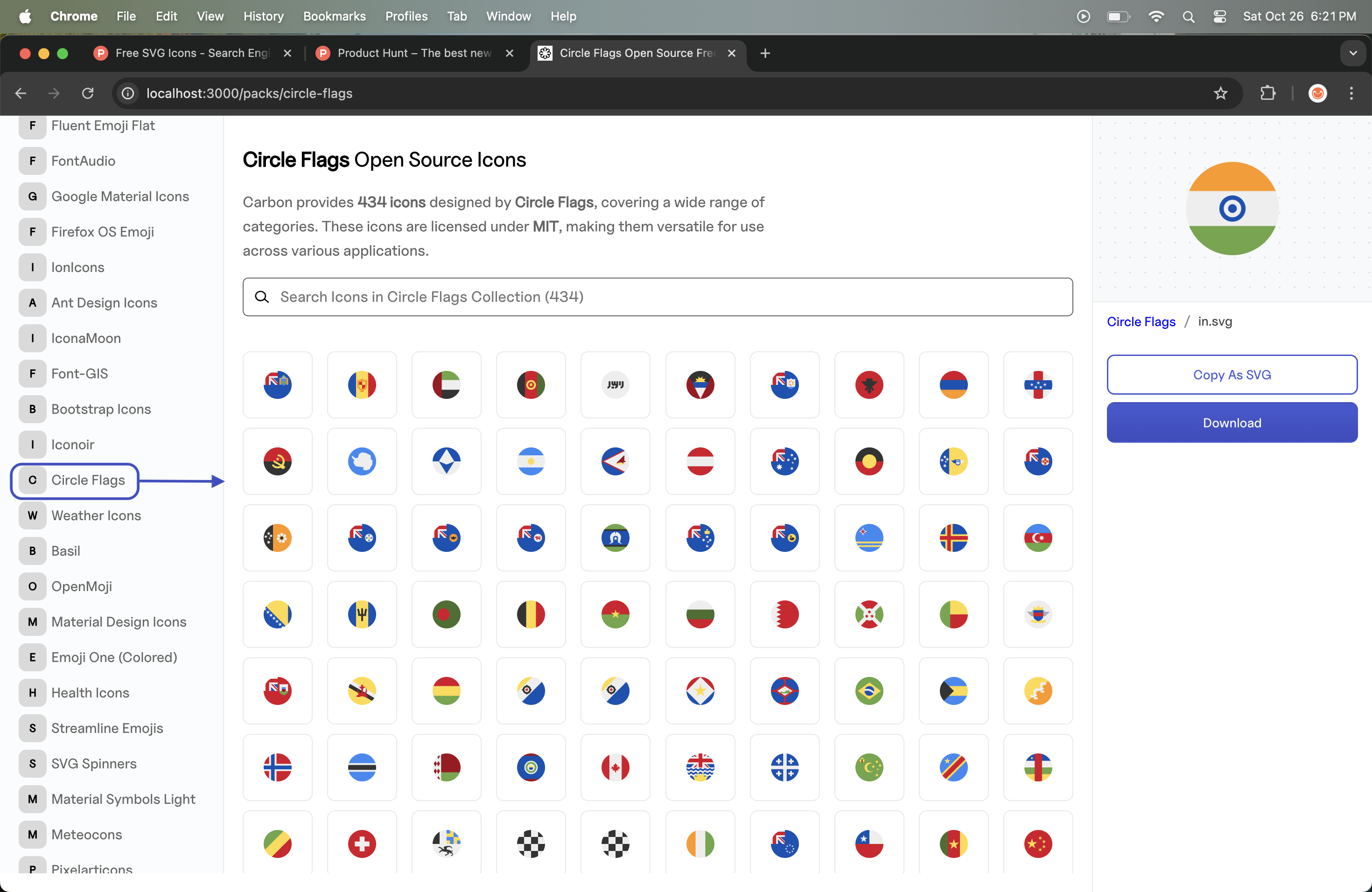The height and width of the screenshot is (892, 1372).
Task: Select the Canada flag icon
Action: click(615, 767)
